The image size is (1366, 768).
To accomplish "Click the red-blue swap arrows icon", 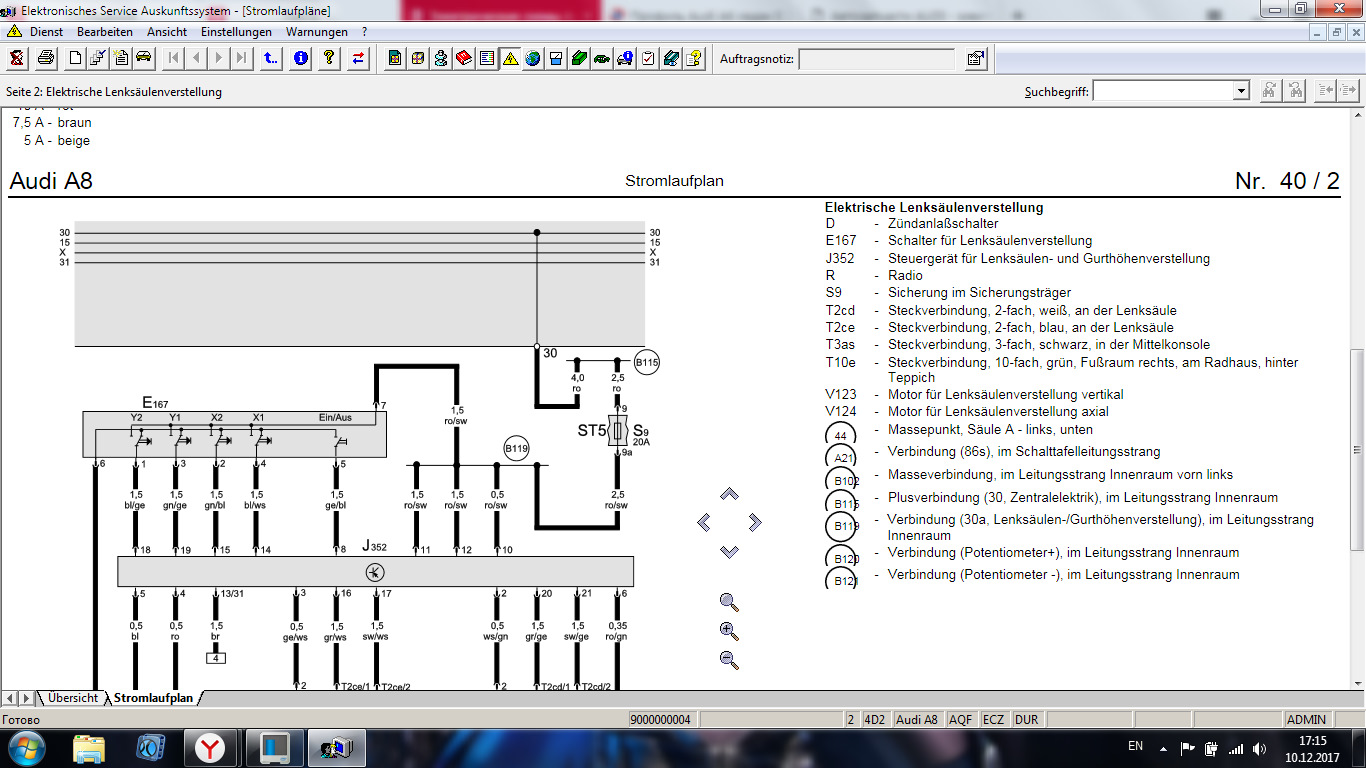I will click(358, 58).
